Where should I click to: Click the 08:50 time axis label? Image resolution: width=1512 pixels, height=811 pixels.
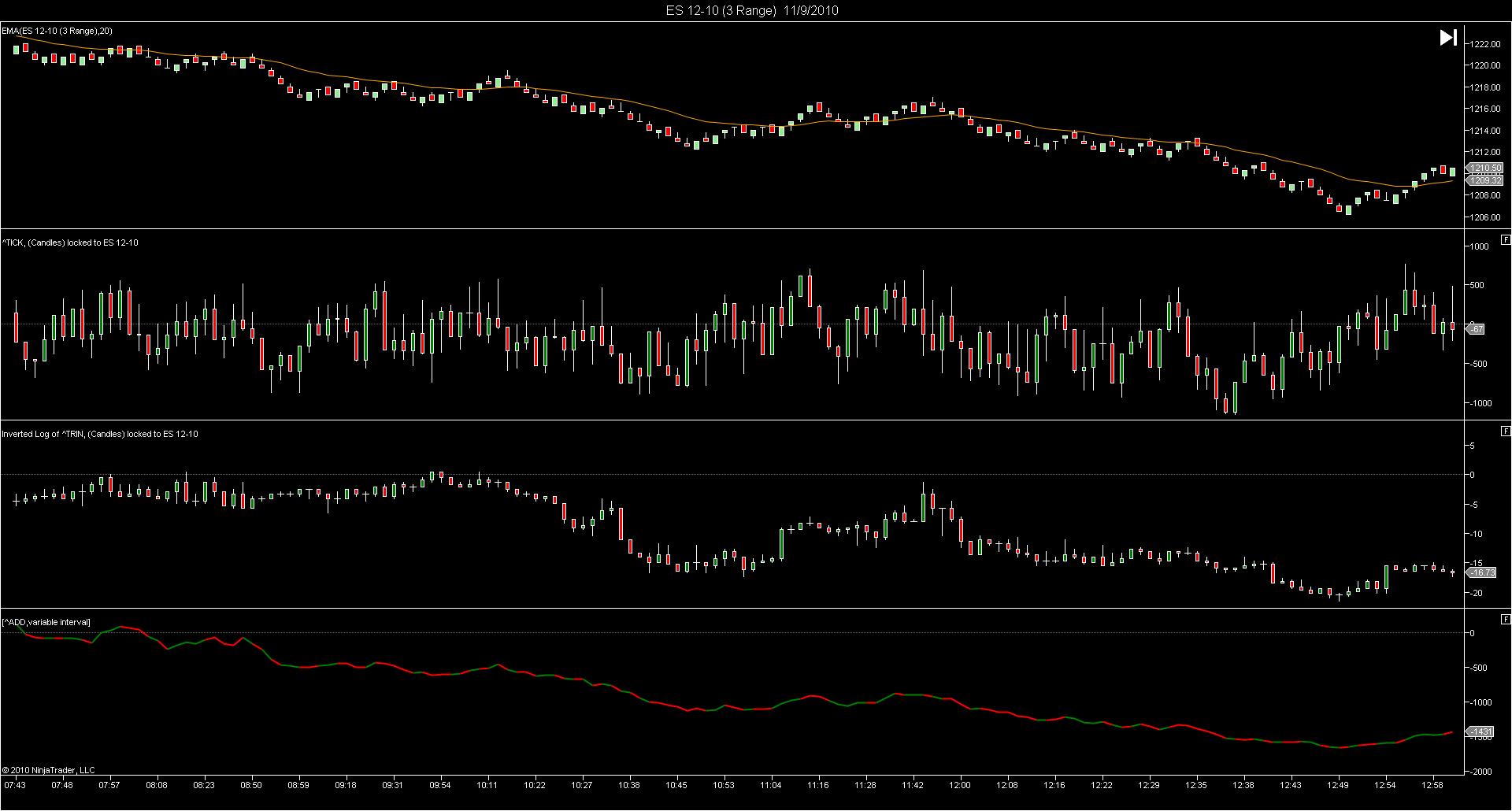click(251, 785)
